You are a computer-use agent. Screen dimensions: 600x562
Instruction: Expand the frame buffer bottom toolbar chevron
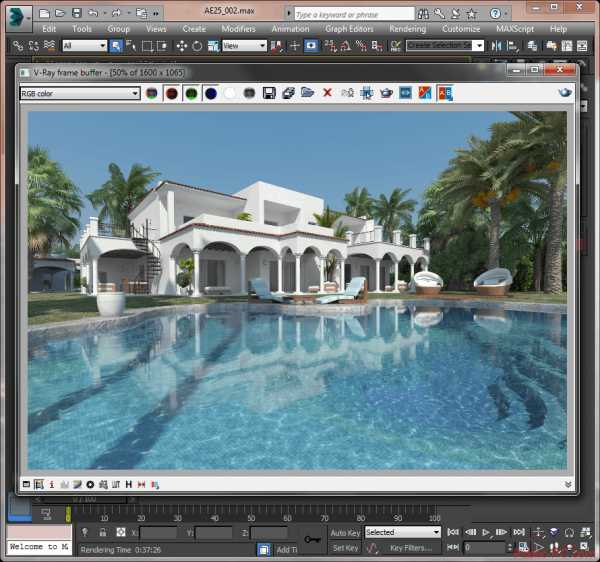pyautogui.click(x=568, y=485)
